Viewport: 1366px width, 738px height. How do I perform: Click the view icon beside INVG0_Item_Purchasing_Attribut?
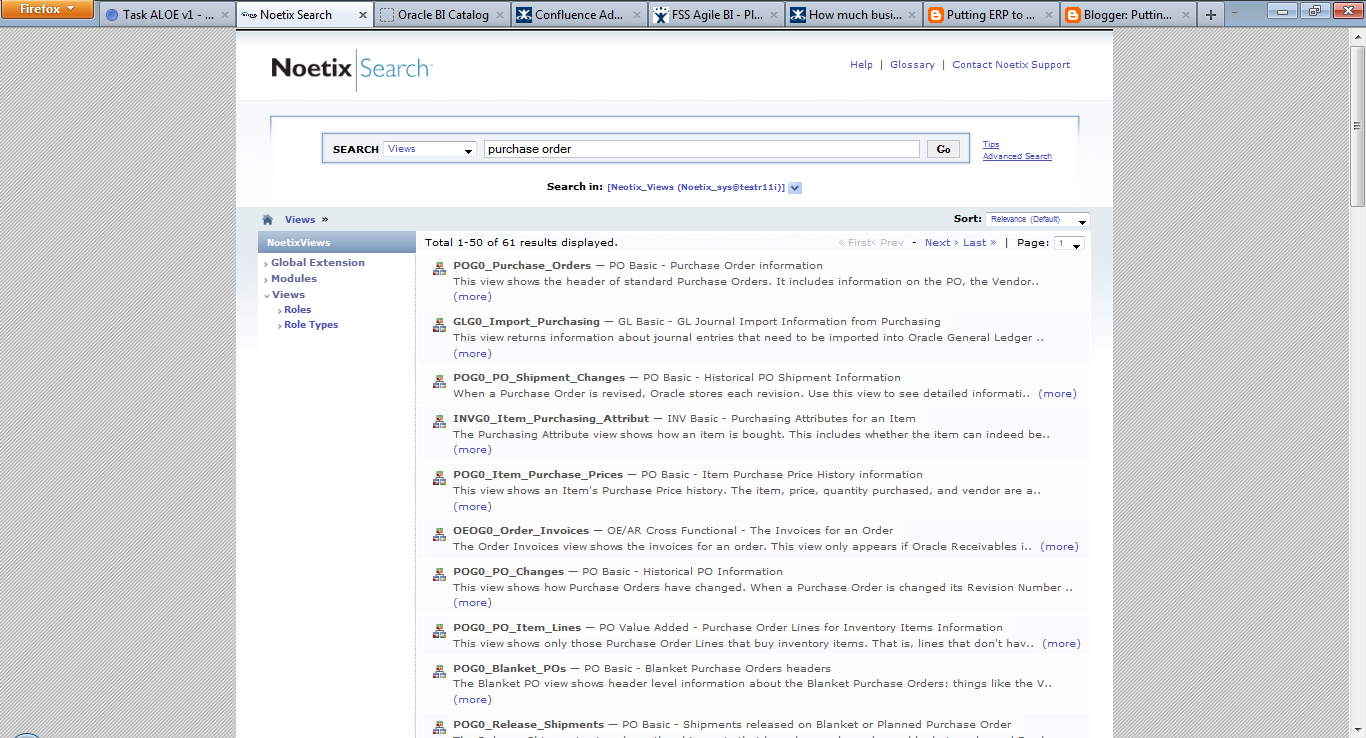(439, 421)
